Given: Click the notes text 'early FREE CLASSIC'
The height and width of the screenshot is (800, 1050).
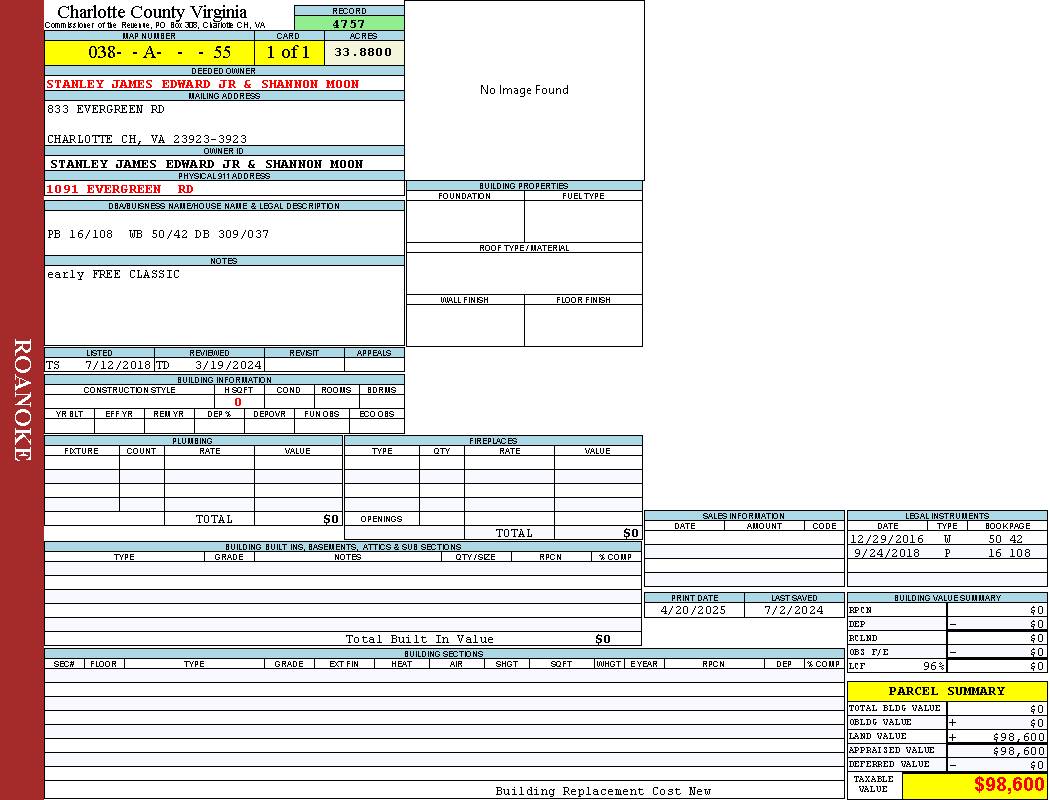Looking at the screenshot, I should coord(113,274).
